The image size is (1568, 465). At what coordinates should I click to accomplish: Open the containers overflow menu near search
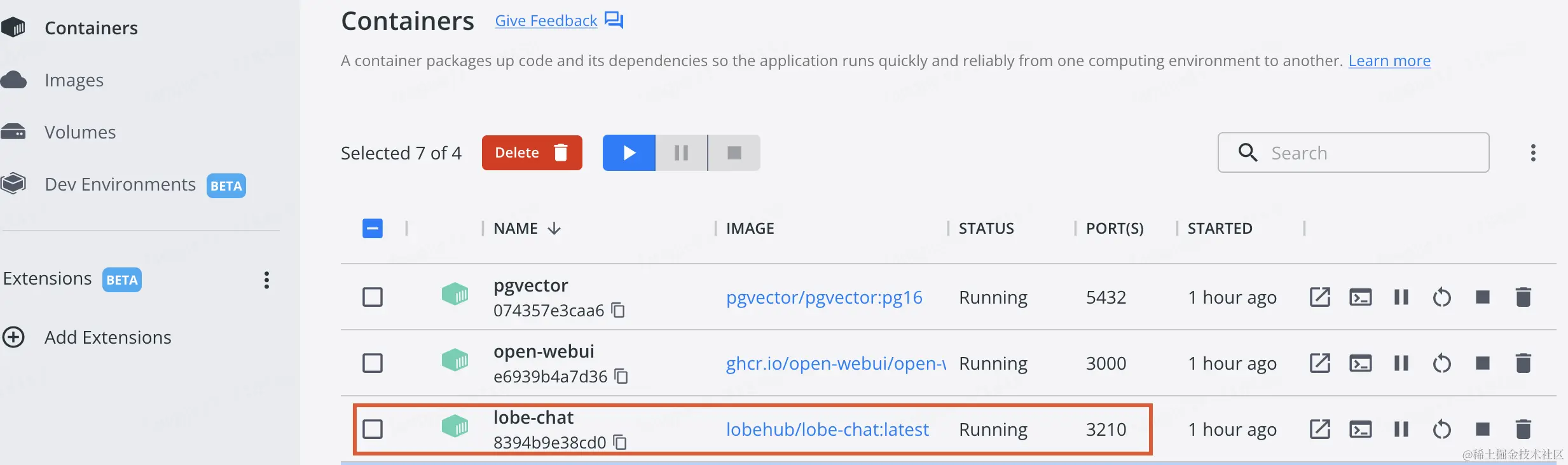pyautogui.click(x=1534, y=152)
